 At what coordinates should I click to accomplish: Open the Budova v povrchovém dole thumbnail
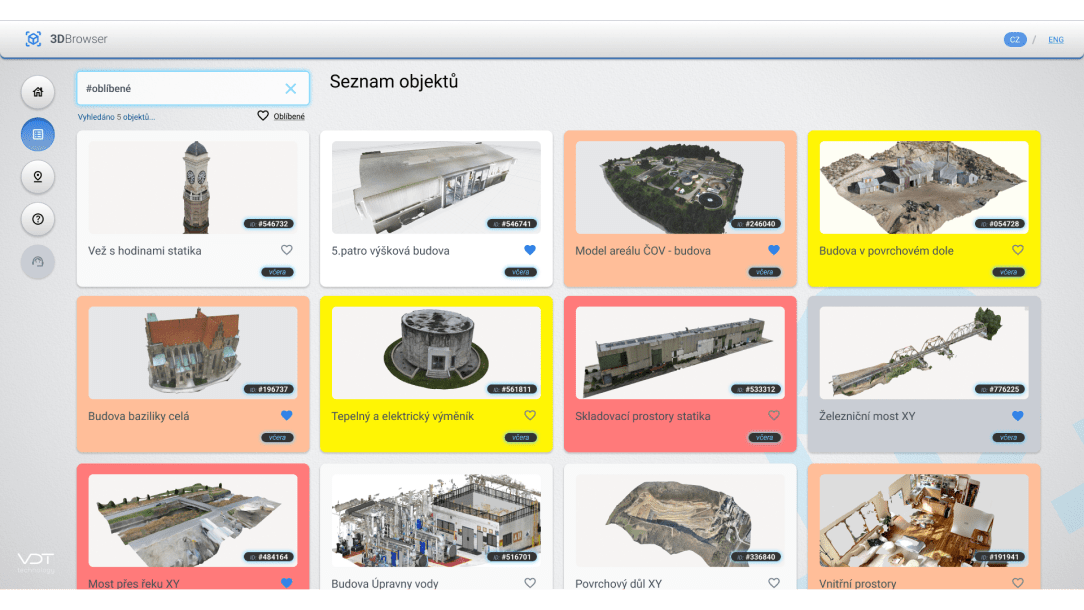[x=923, y=187]
